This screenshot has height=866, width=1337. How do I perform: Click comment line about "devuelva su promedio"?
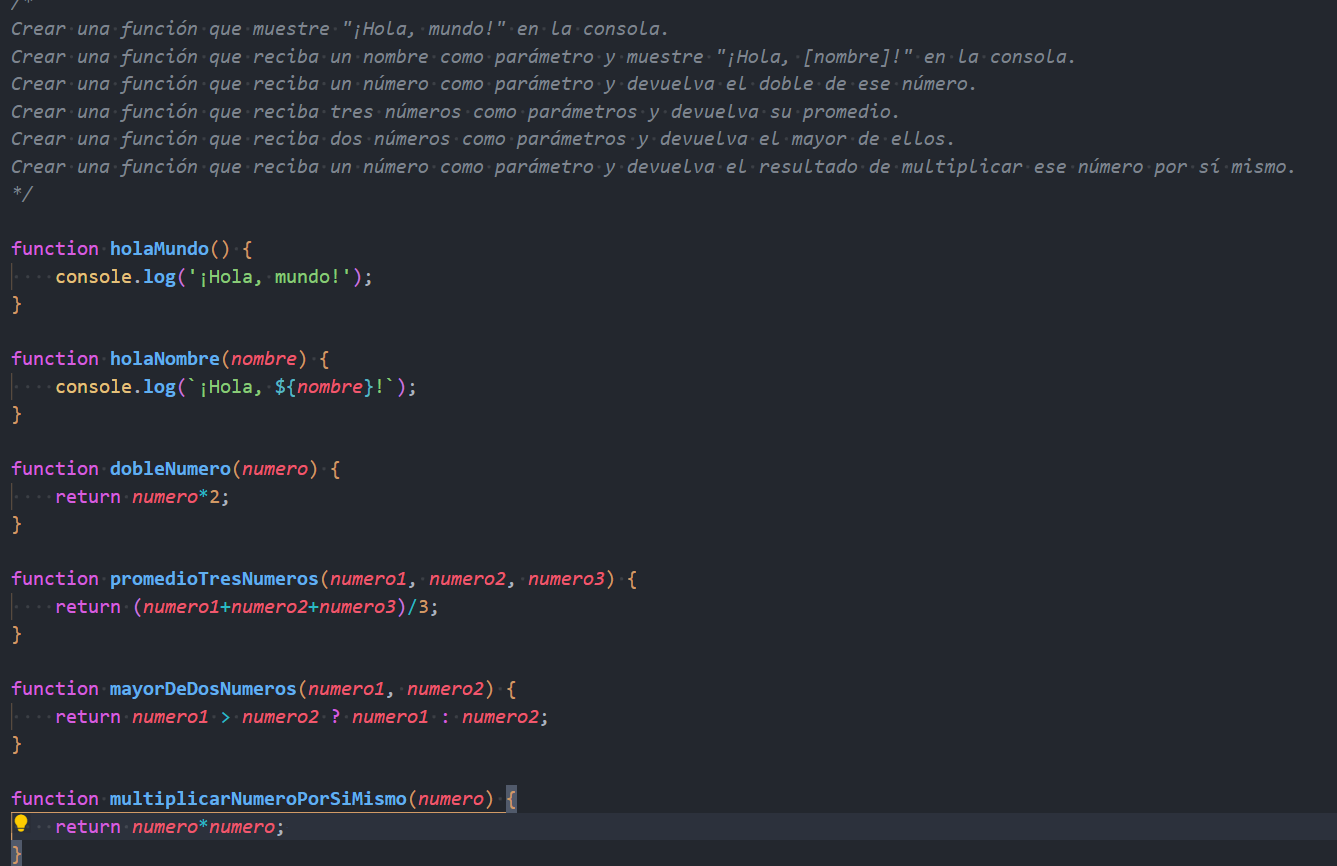click(x=455, y=112)
